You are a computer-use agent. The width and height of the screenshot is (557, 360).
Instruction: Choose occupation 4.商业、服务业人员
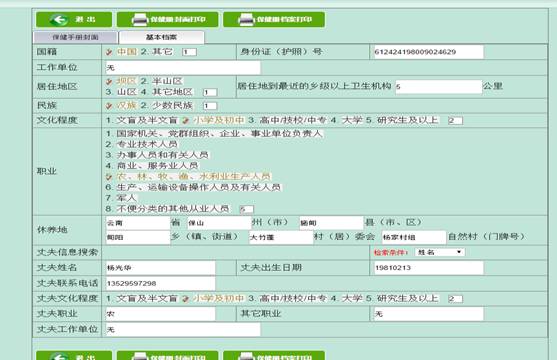click(152, 166)
